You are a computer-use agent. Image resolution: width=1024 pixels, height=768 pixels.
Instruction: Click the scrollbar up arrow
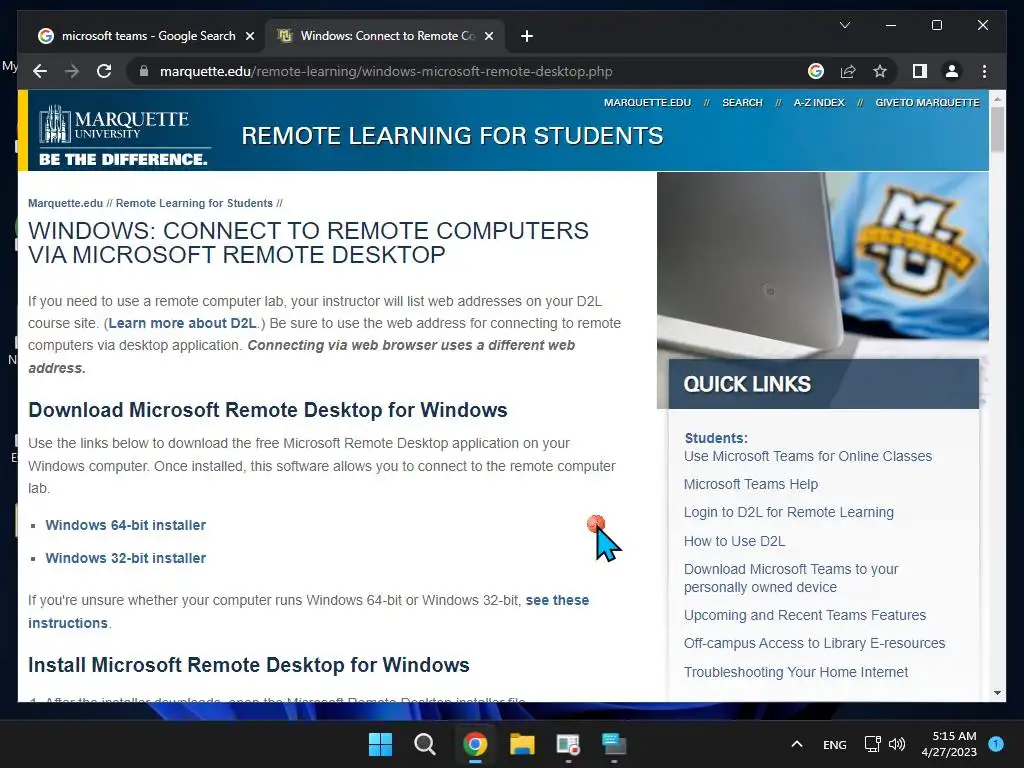pos(997,99)
